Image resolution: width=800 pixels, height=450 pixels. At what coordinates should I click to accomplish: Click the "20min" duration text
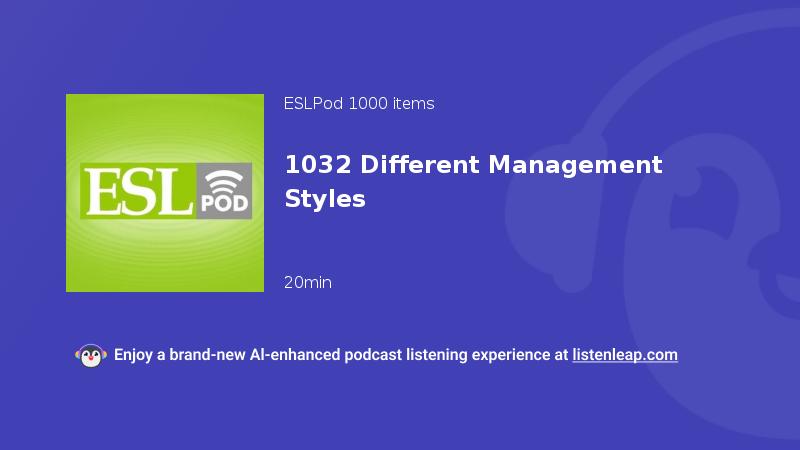(x=308, y=282)
